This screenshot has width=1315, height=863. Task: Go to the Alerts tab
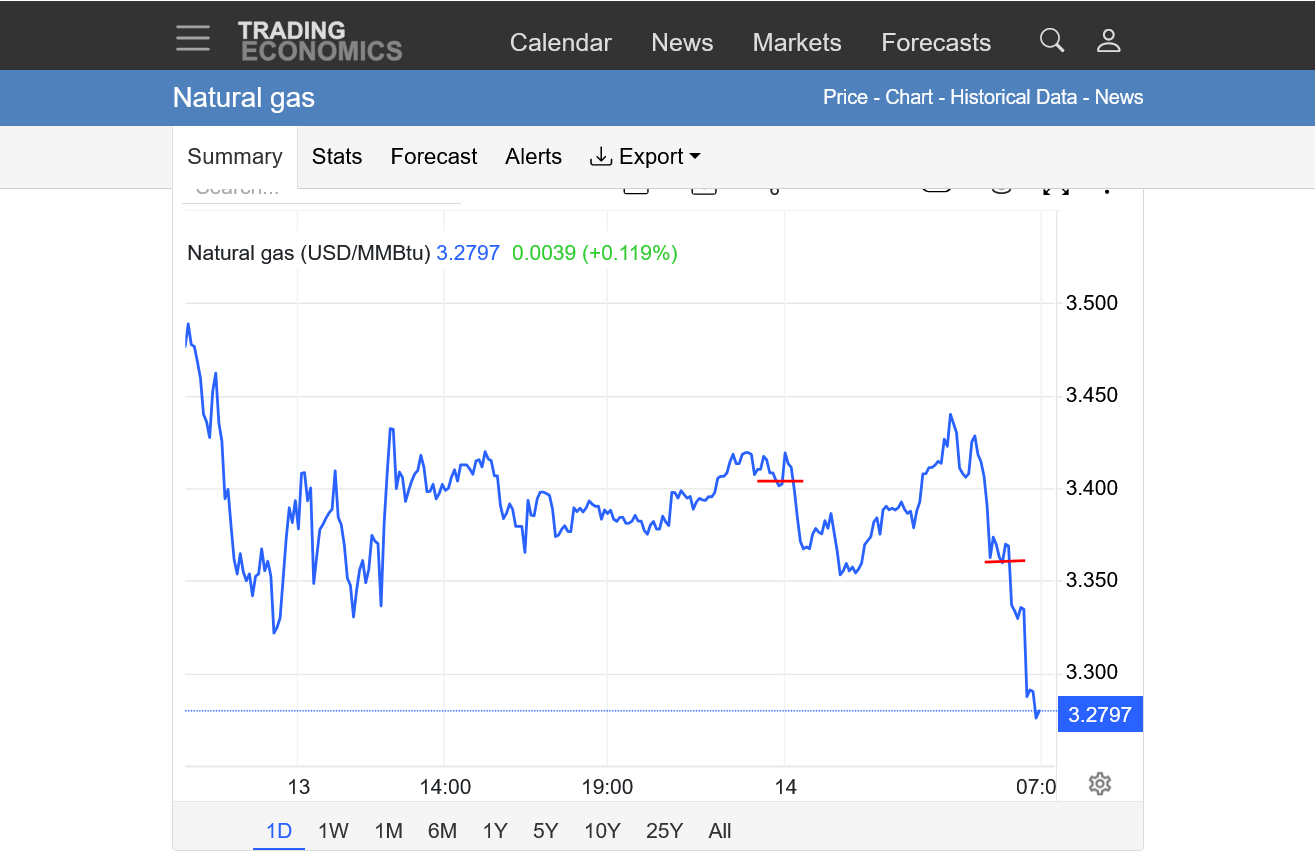pos(533,157)
